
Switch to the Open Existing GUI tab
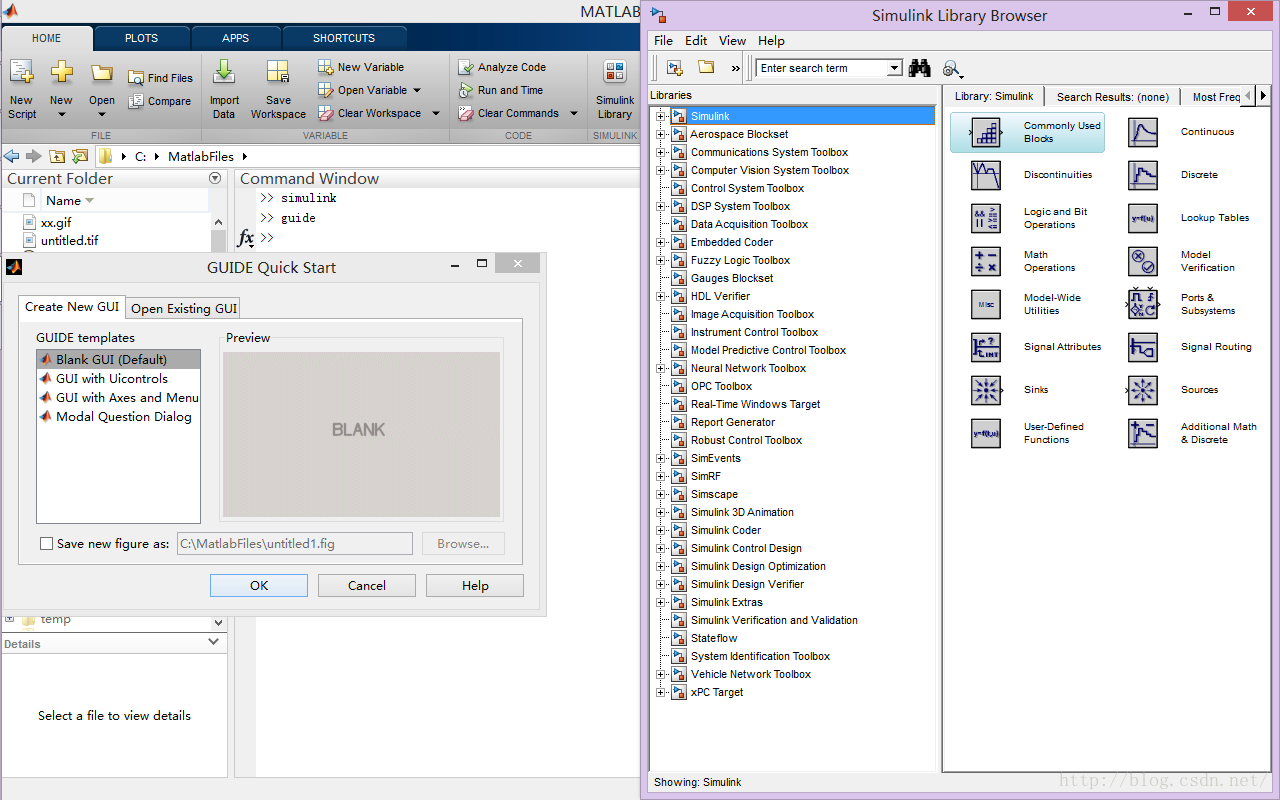tap(183, 307)
